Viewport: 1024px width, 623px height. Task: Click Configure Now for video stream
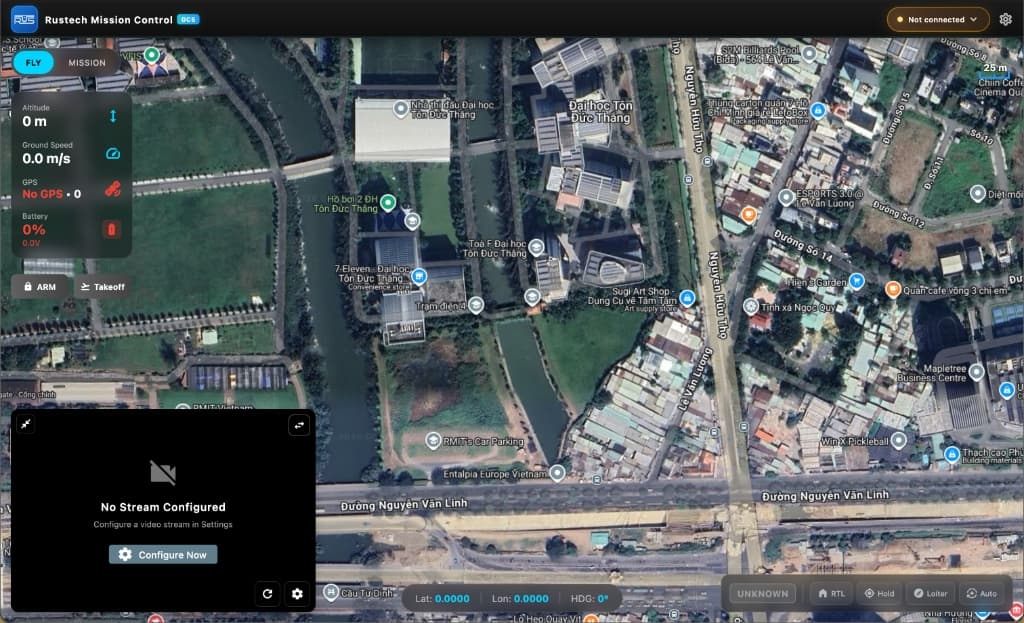tap(163, 555)
